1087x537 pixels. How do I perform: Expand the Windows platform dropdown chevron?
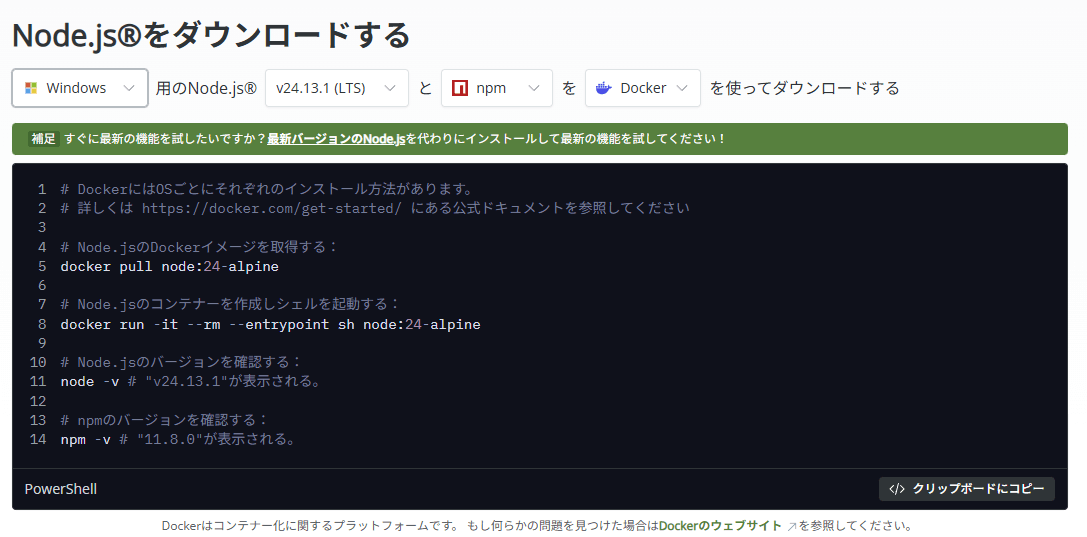[129, 88]
